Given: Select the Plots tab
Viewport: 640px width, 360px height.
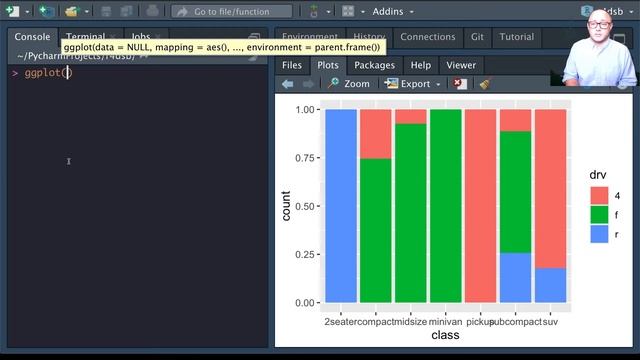Looking at the screenshot, I should pyautogui.click(x=328, y=65).
